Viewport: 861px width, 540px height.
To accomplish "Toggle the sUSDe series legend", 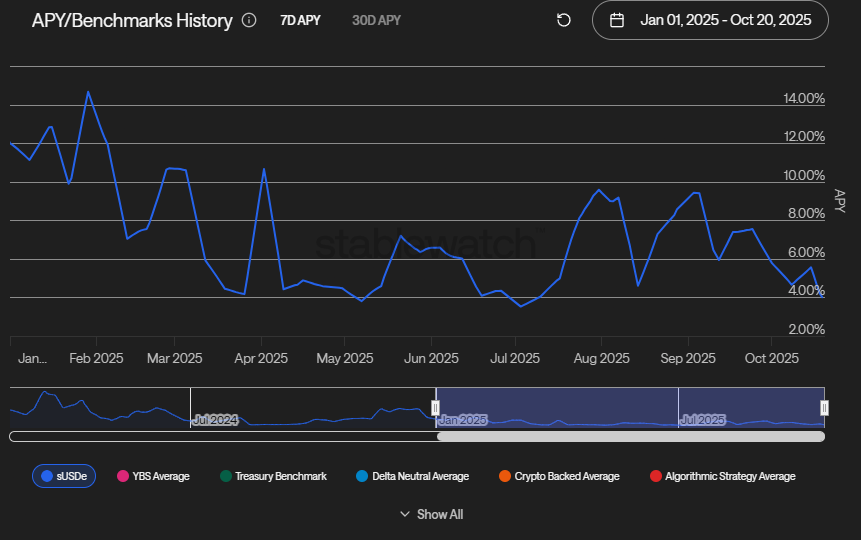I will tap(64, 476).
